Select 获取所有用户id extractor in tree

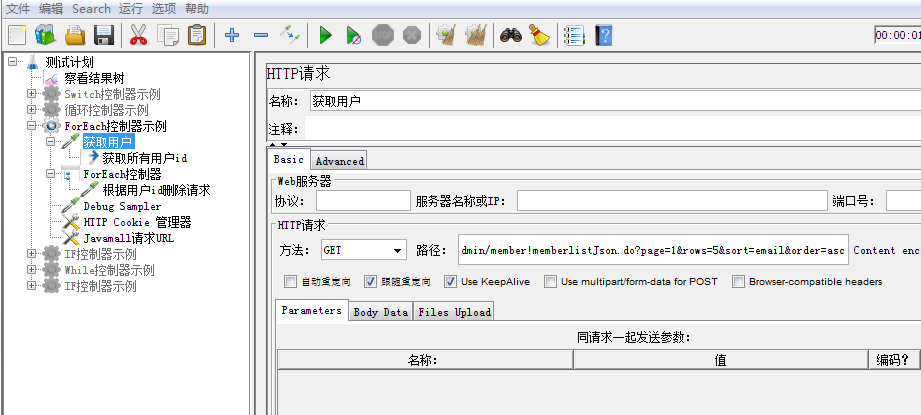coord(144,158)
